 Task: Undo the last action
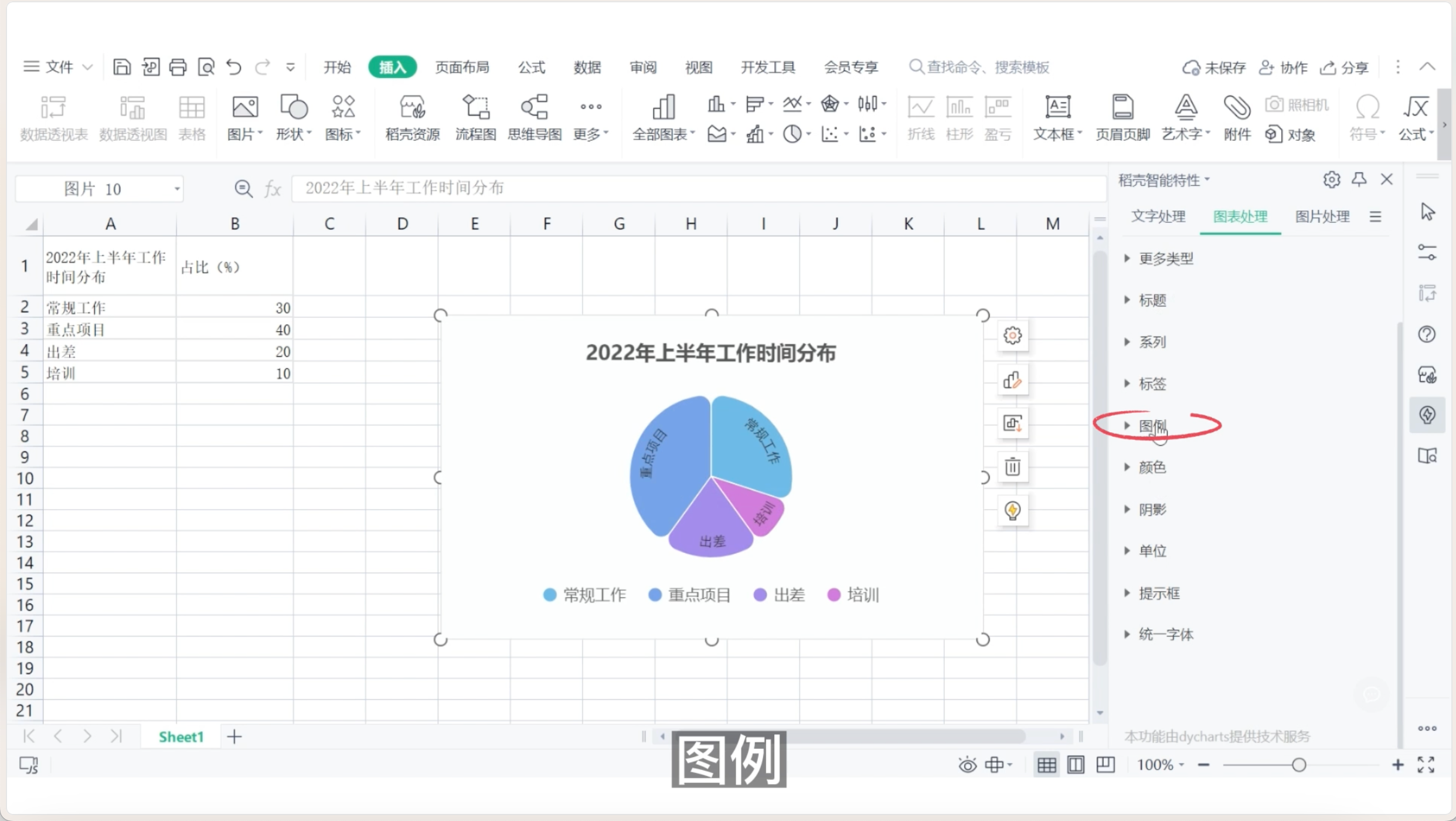tap(234, 67)
